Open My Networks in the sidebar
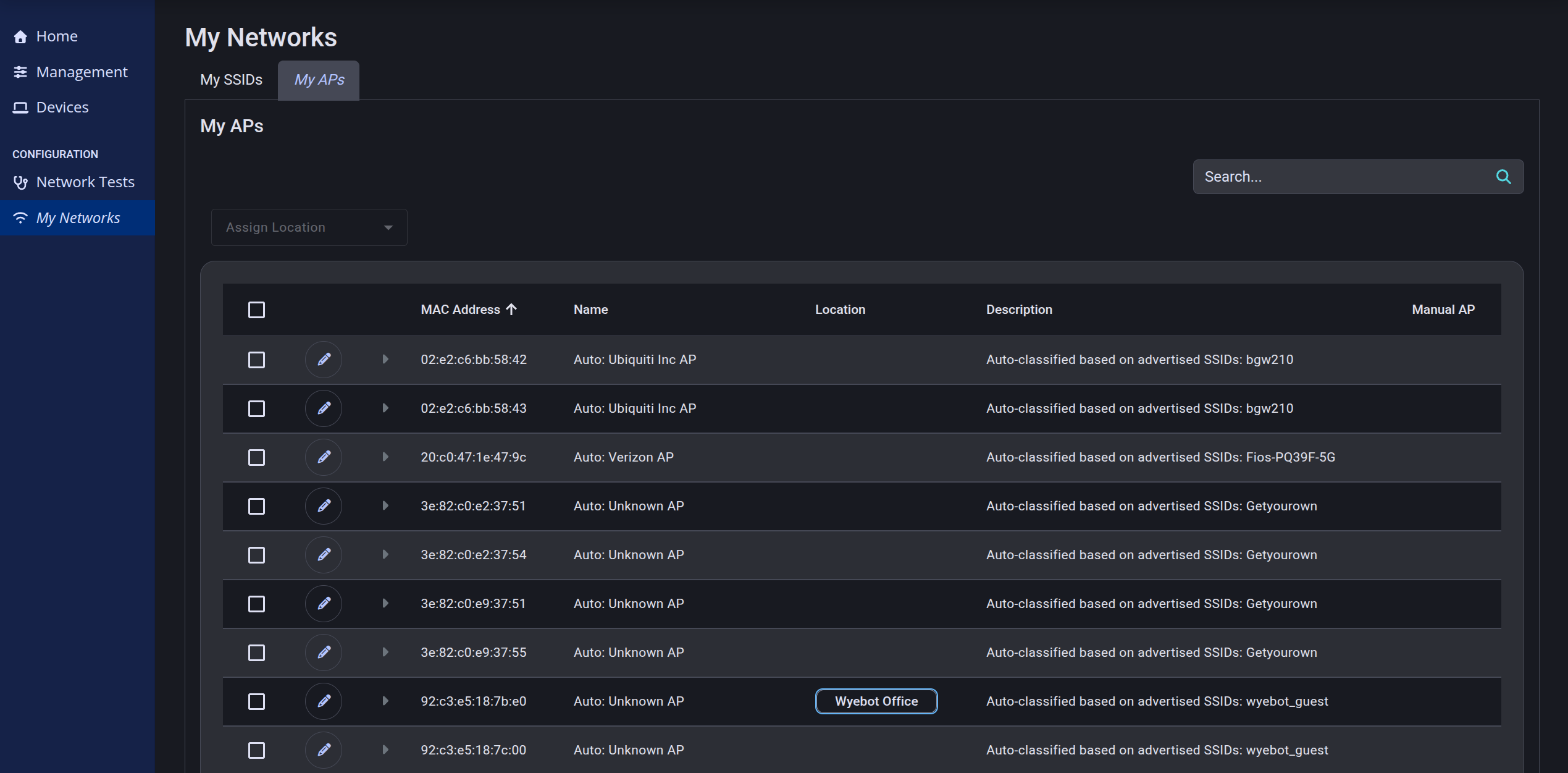The width and height of the screenshot is (1568, 773). [77, 218]
